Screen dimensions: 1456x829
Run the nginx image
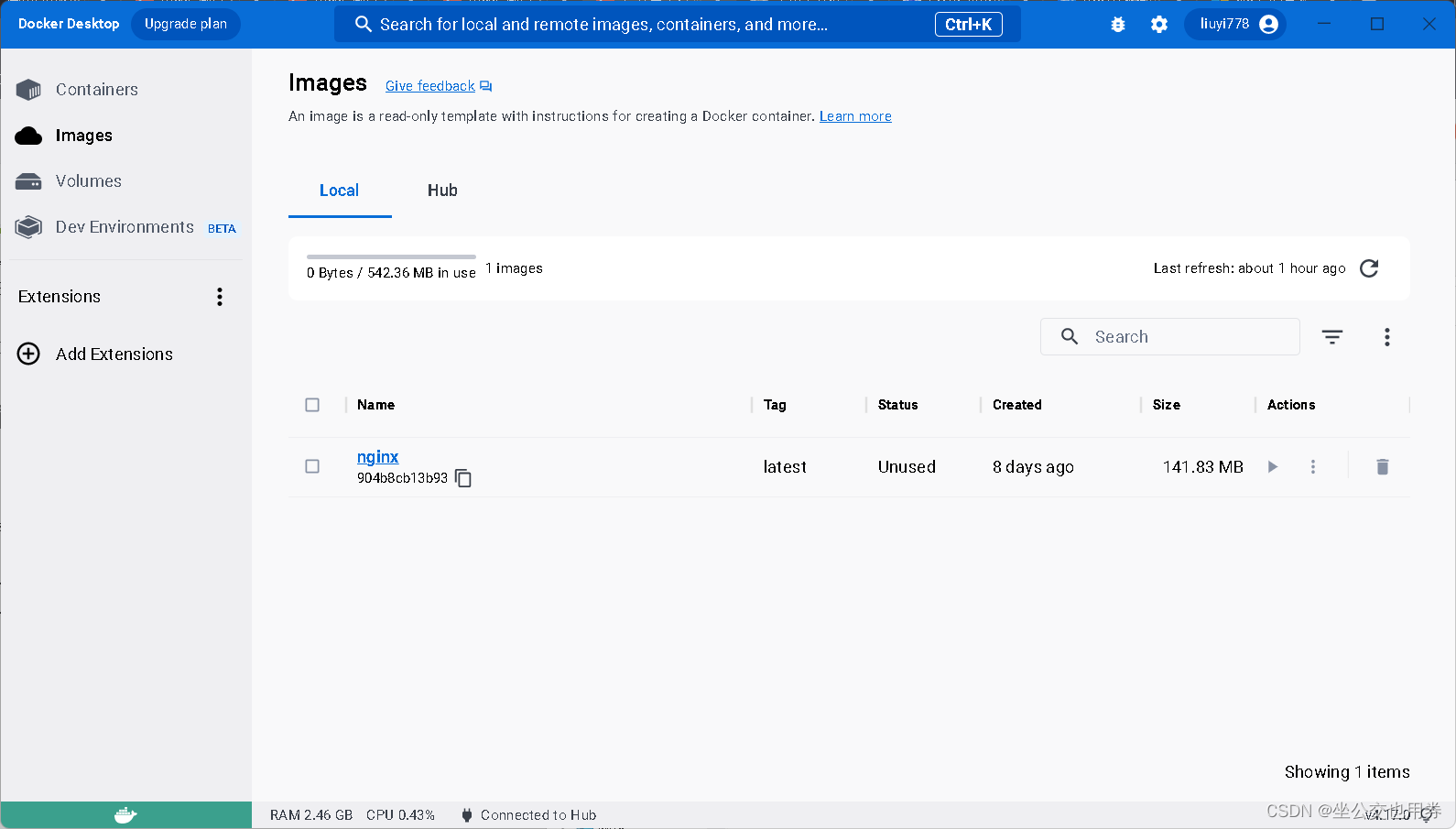[x=1272, y=467]
